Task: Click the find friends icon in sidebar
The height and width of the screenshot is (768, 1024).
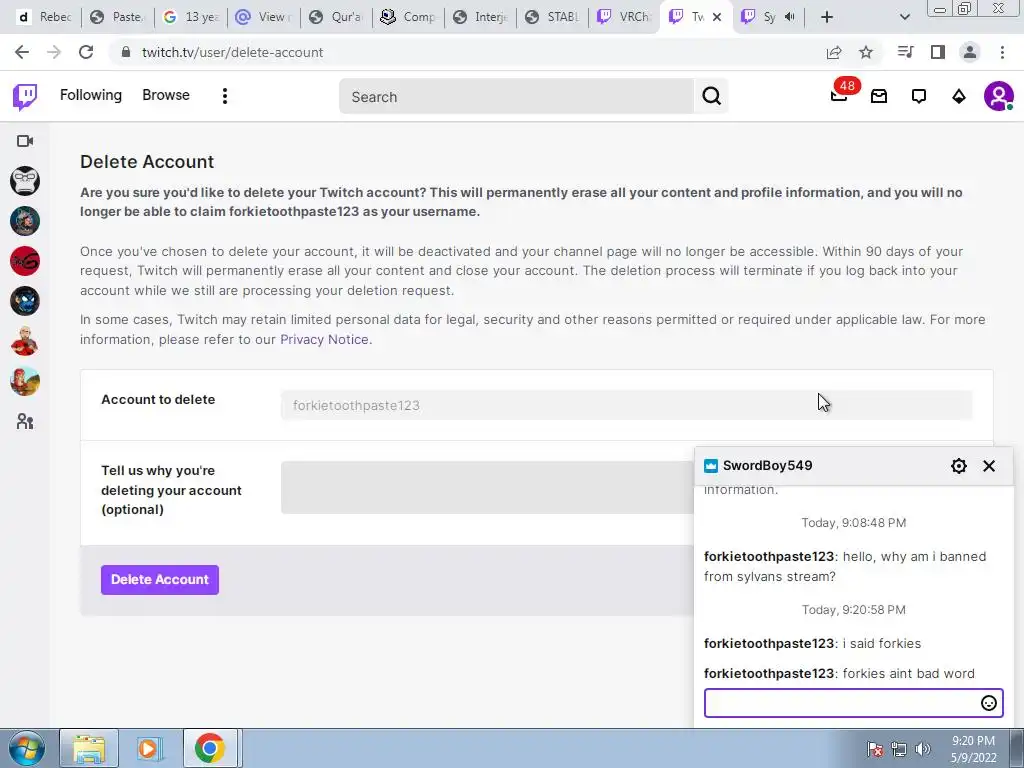Action: coord(25,422)
